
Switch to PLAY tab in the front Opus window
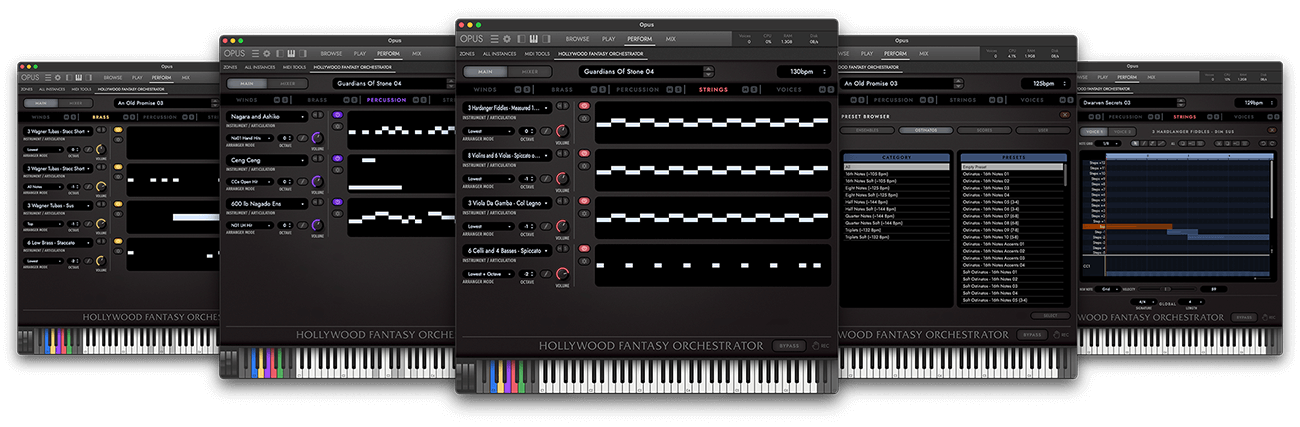(609, 39)
